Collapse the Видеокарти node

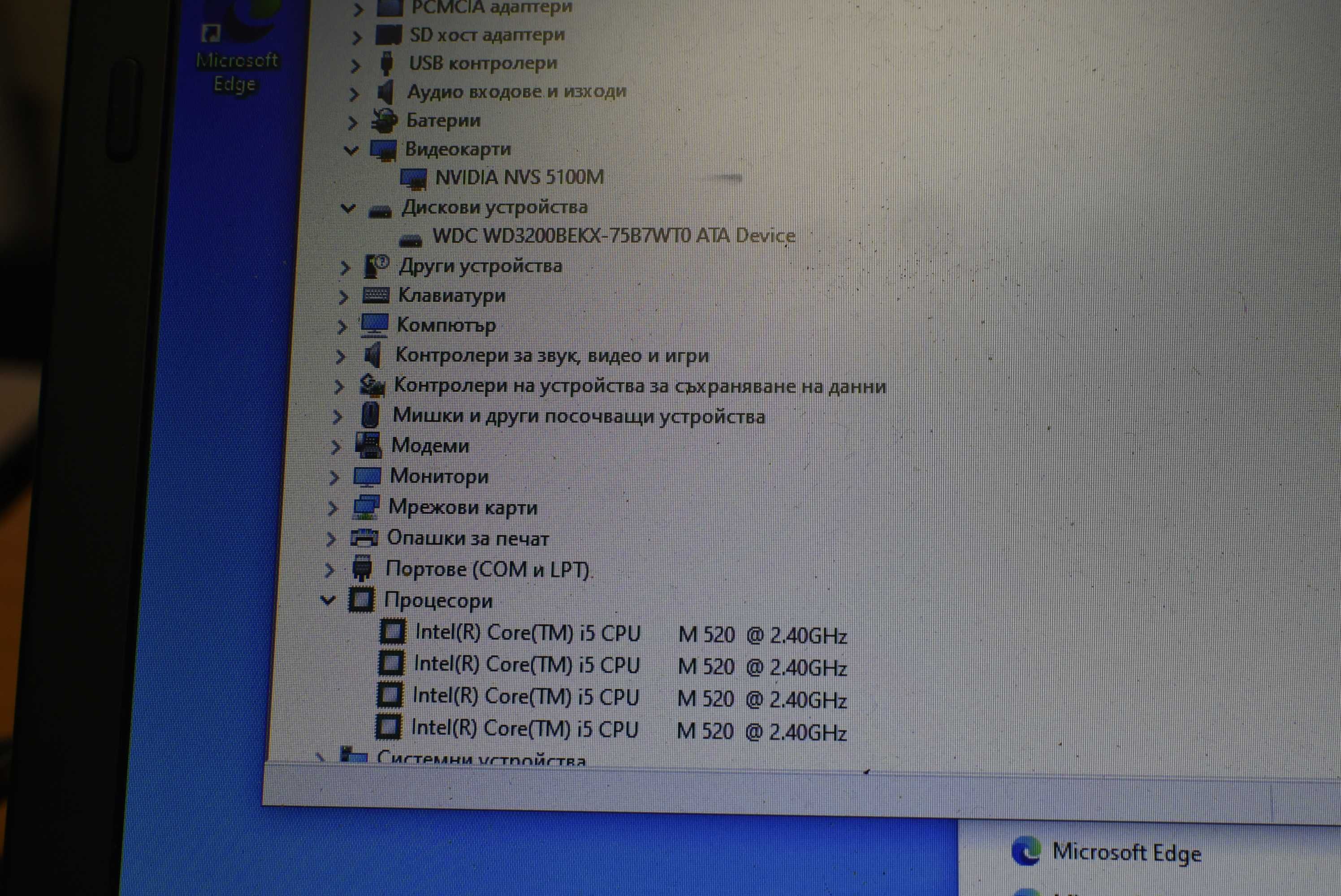(x=351, y=151)
